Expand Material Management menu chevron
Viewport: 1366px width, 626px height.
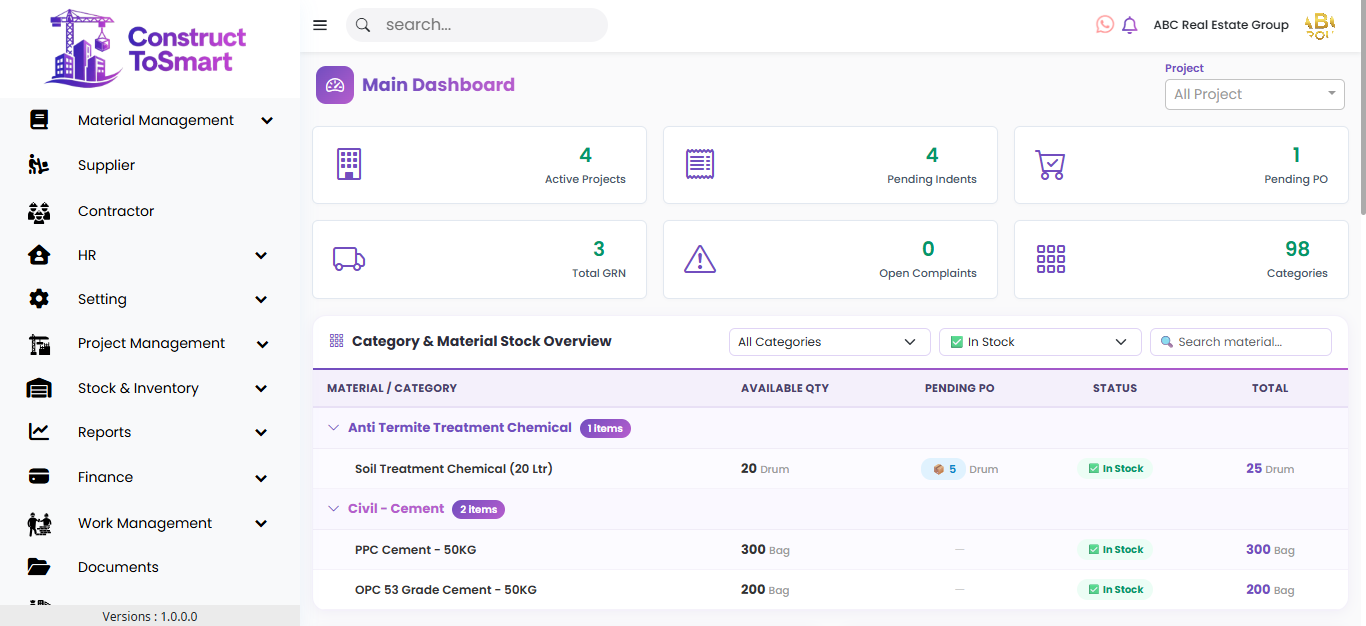(267, 120)
